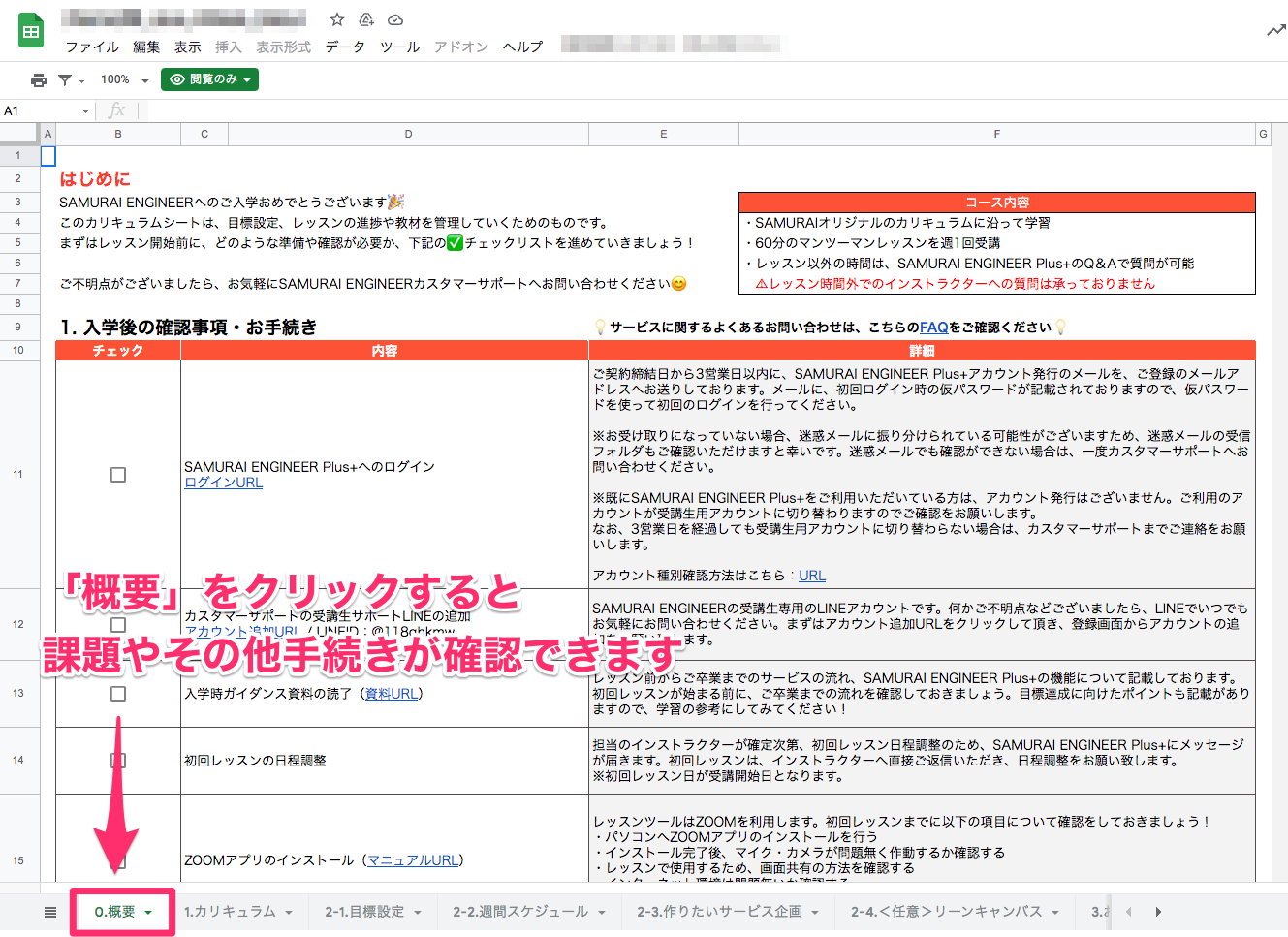Click the Google Sheets home icon
The height and width of the screenshot is (937, 1288).
[29, 30]
